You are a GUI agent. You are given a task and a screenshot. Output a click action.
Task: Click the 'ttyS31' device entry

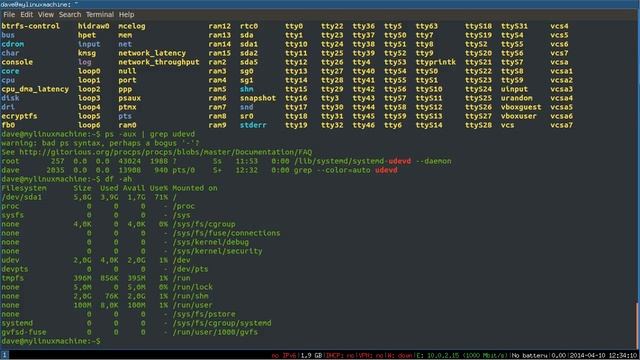[514, 26]
